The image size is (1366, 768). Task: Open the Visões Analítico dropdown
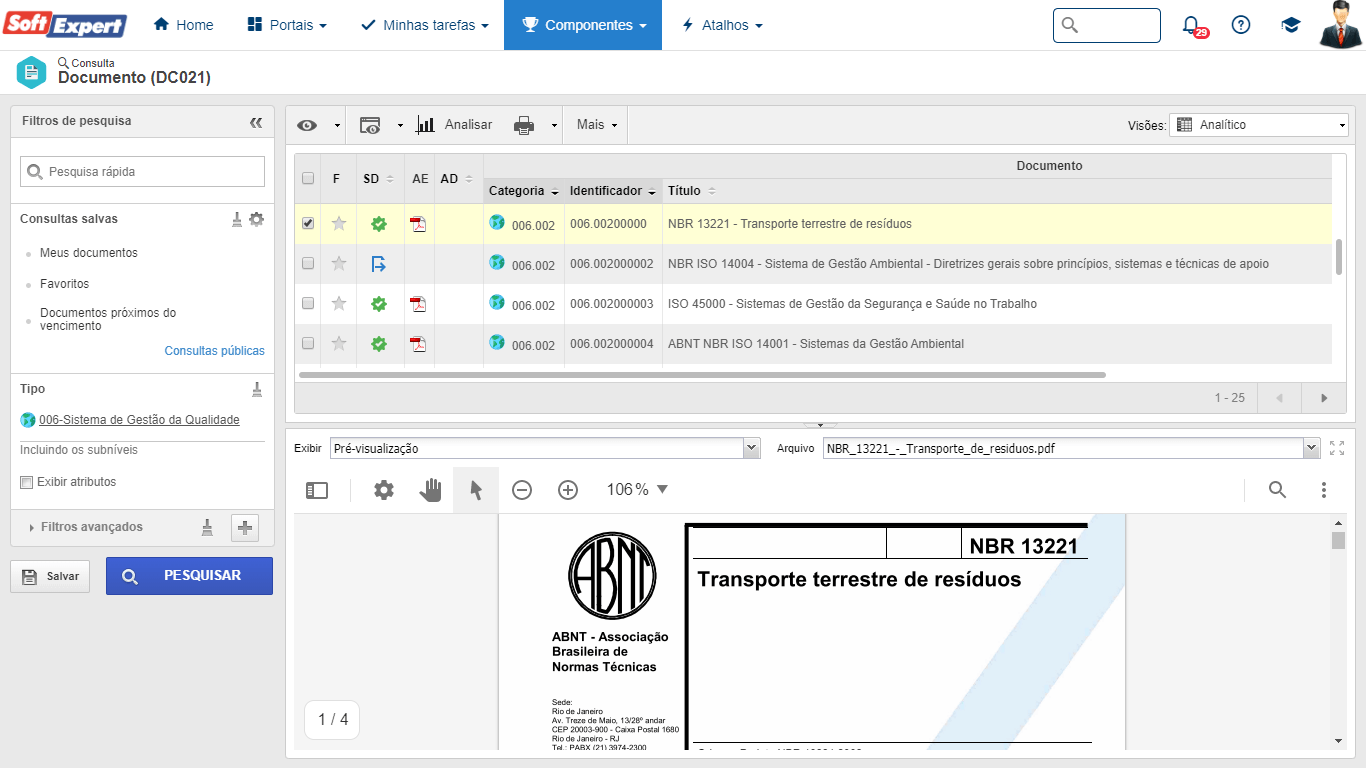pyautogui.click(x=1259, y=125)
